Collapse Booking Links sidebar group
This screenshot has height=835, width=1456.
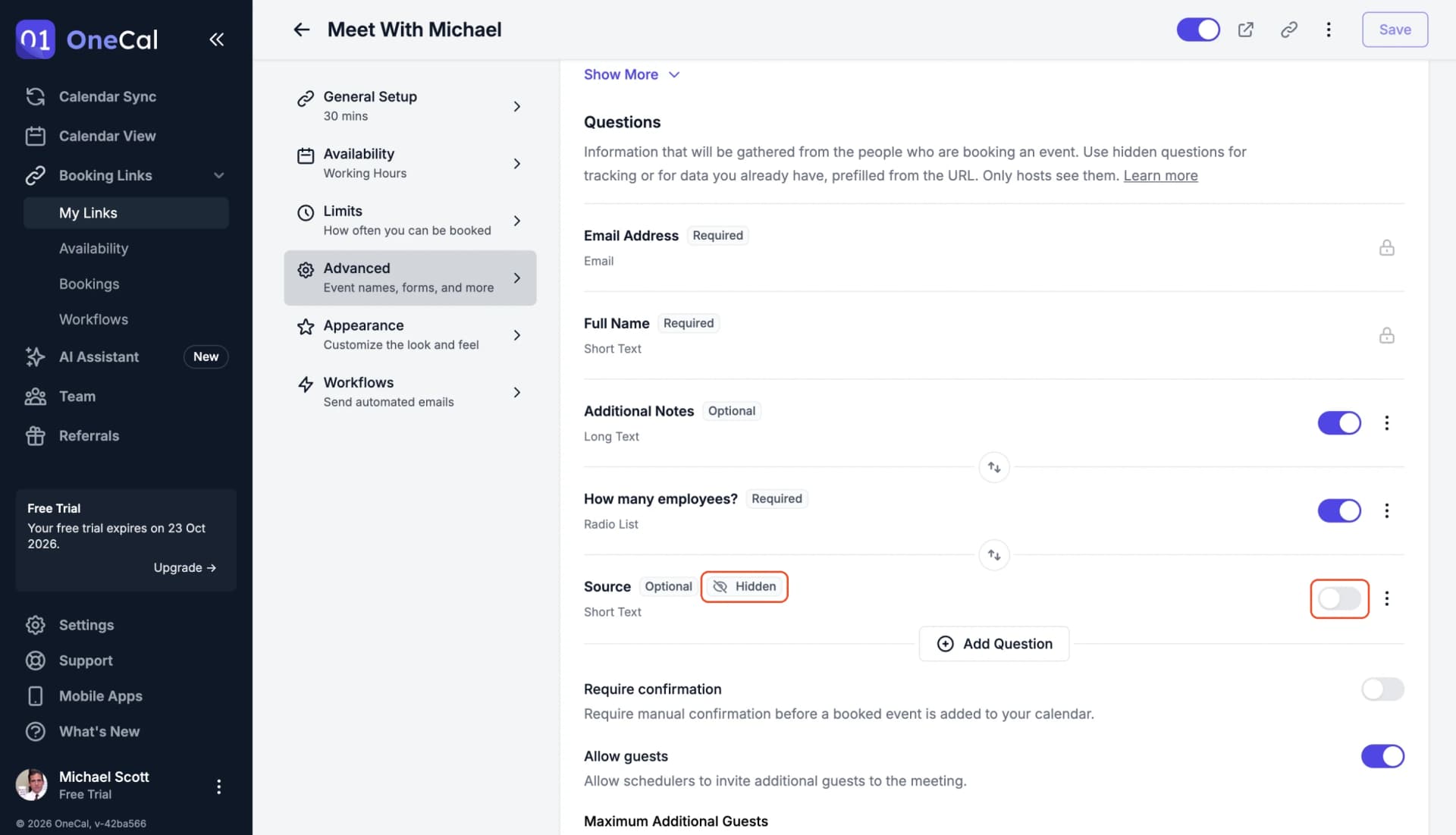218,176
